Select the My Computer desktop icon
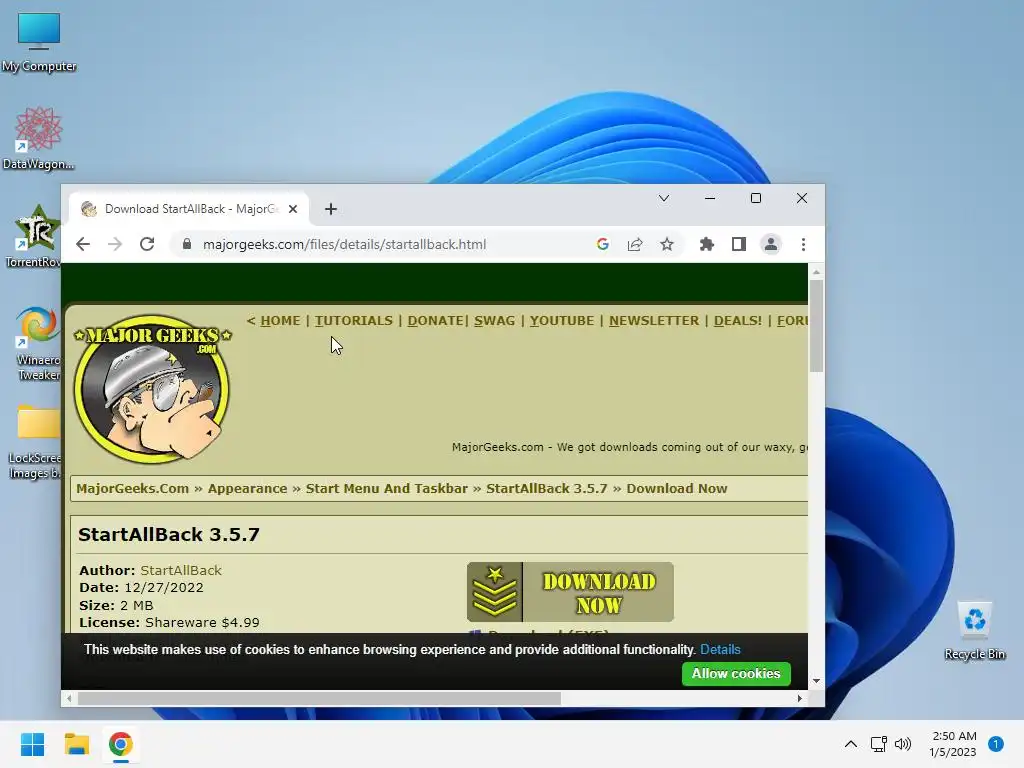This screenshot has width=1024, height=768. click(39, 42)
